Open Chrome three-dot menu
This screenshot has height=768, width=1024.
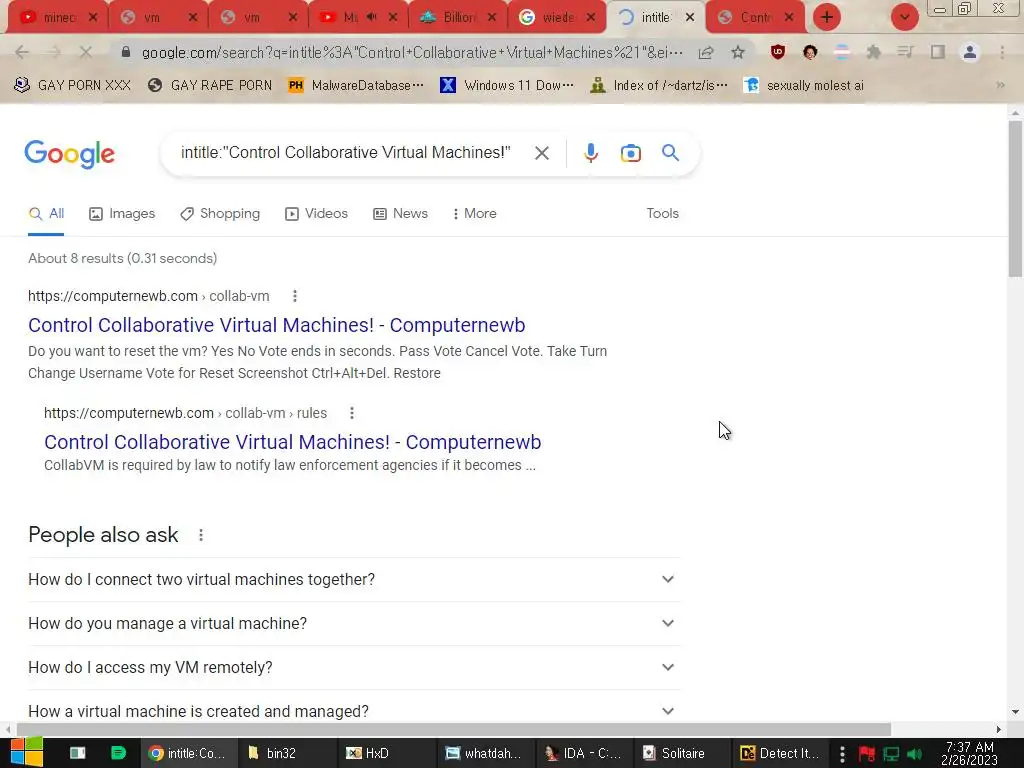click(x=1002, y=52)
